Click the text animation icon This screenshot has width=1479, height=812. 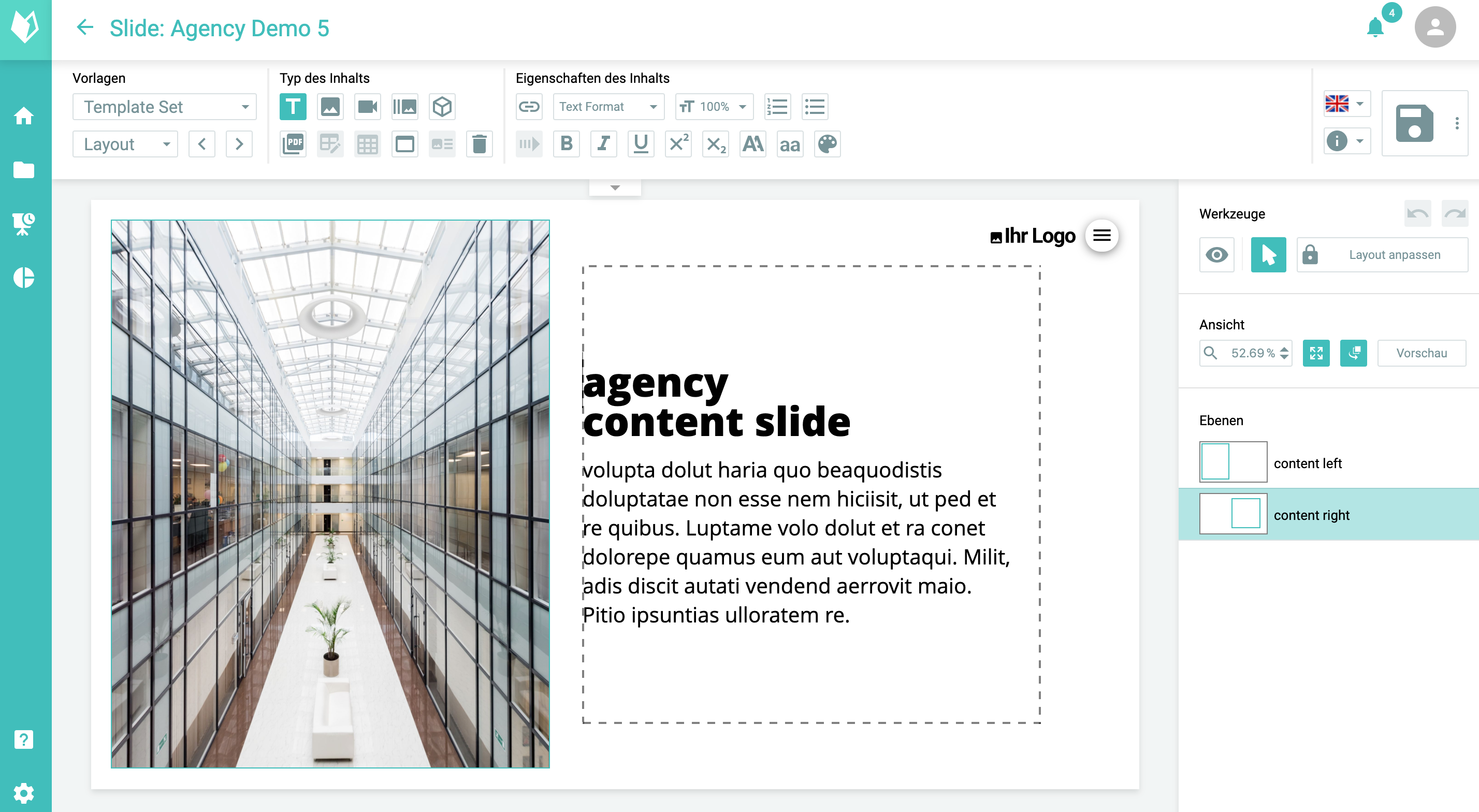(x=529, y=143)
